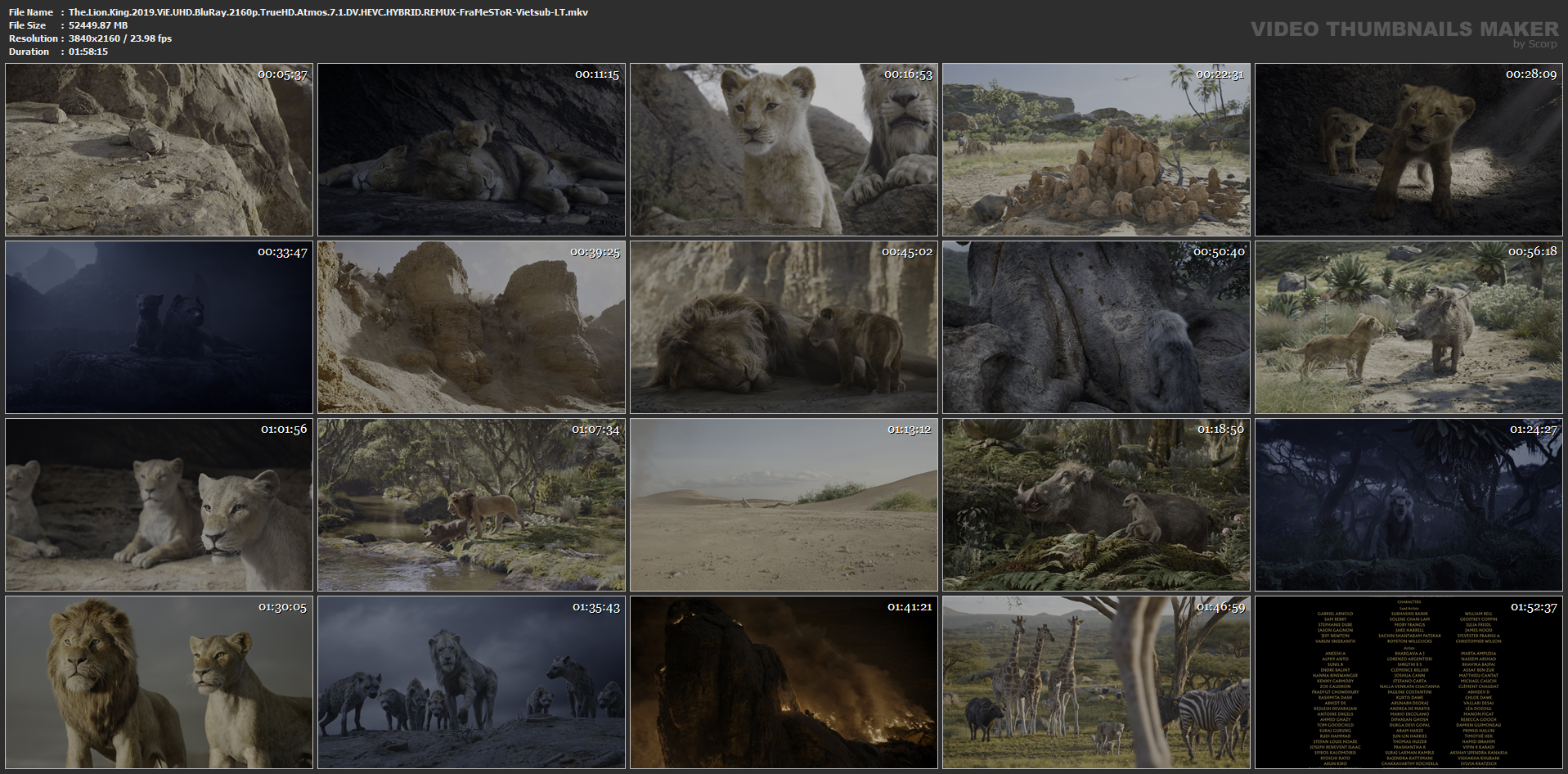
Task: Click the thumbnail at 01:30:05
Action: 159,682
